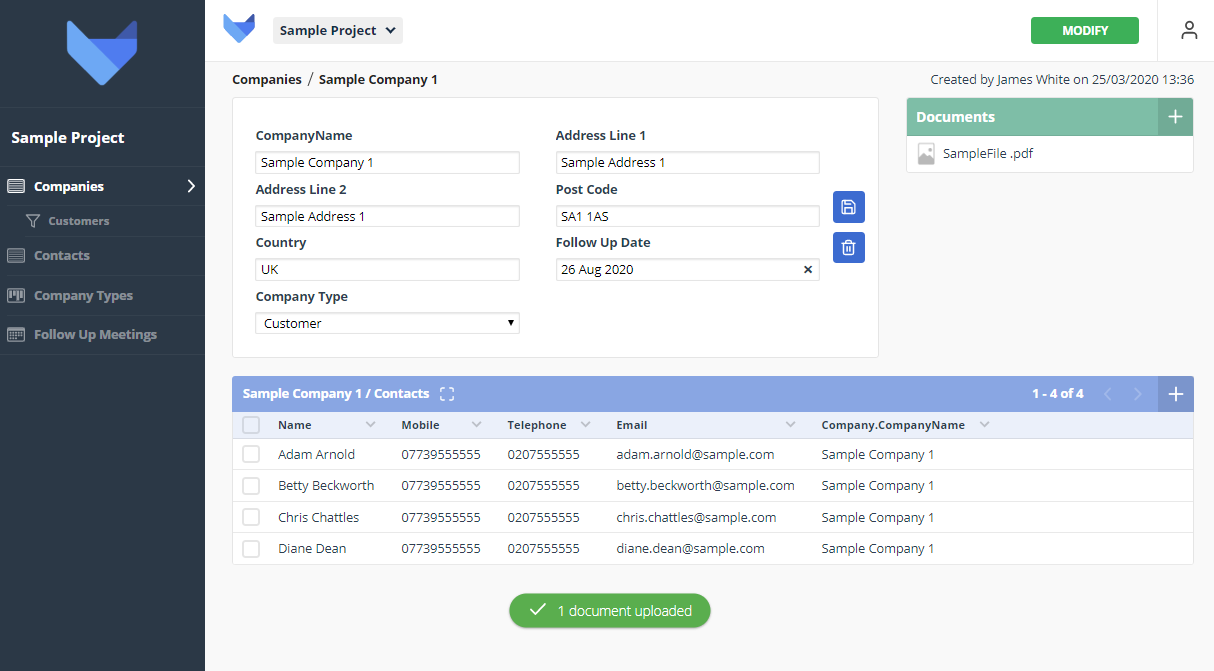
Task: Expand the Email column filter arrow
Action: [x=791, y=425]
